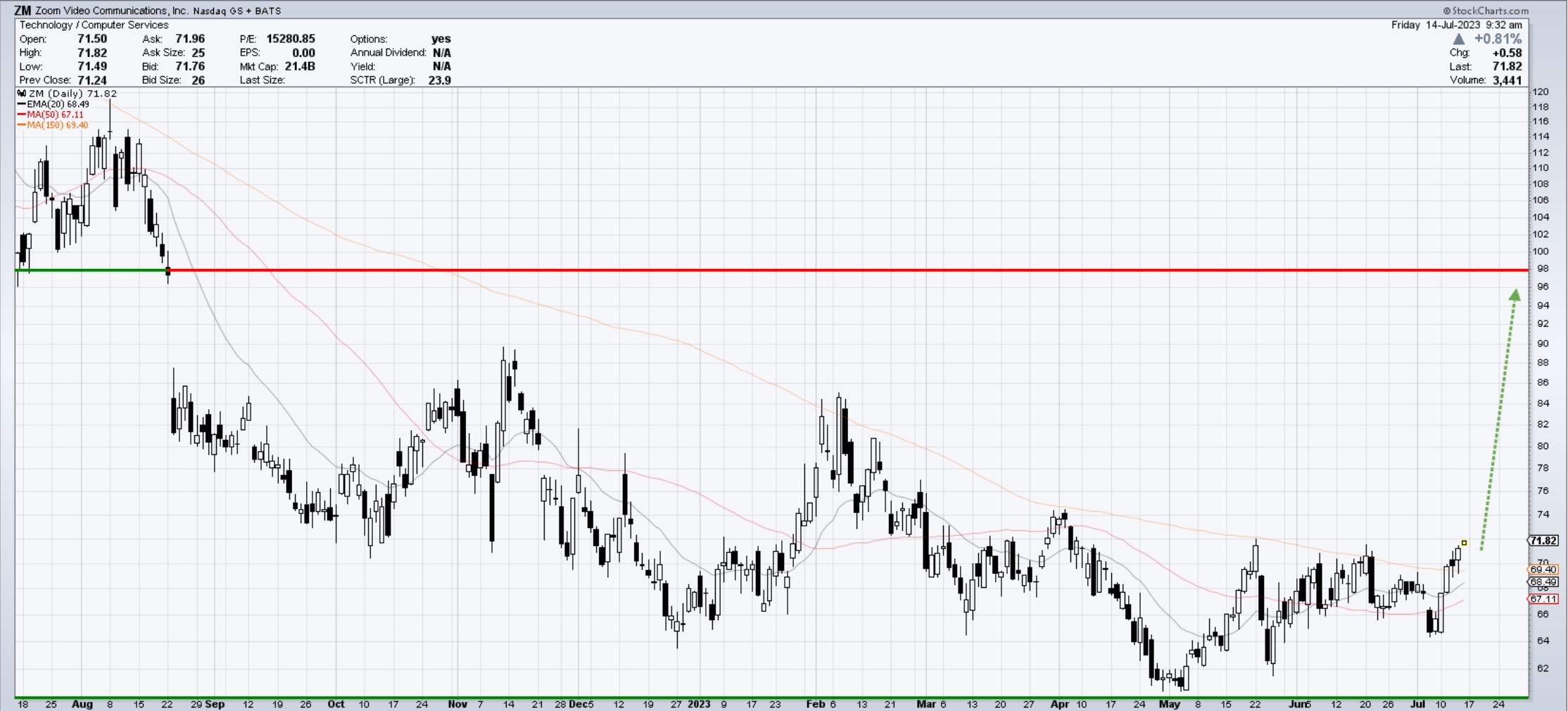
Task: Click the Mar label on the date axis
Action: coord(925,704)
